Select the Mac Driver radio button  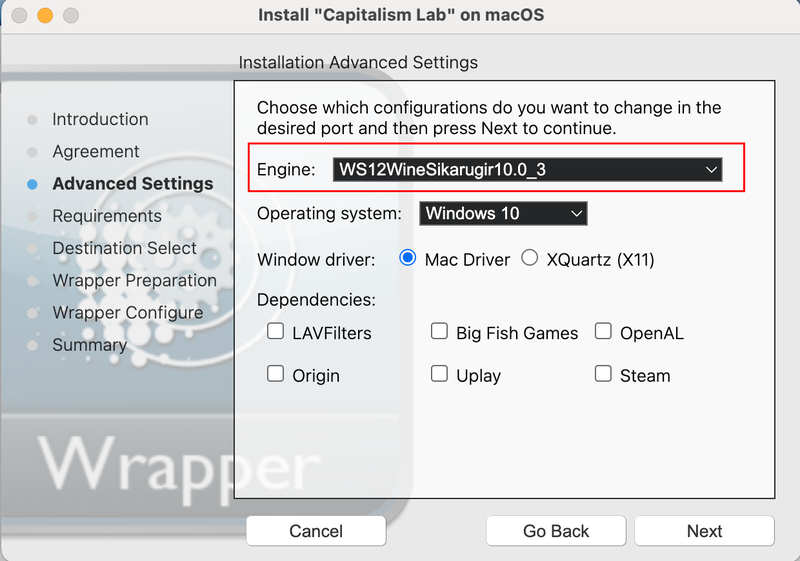[x=408, y=259]
